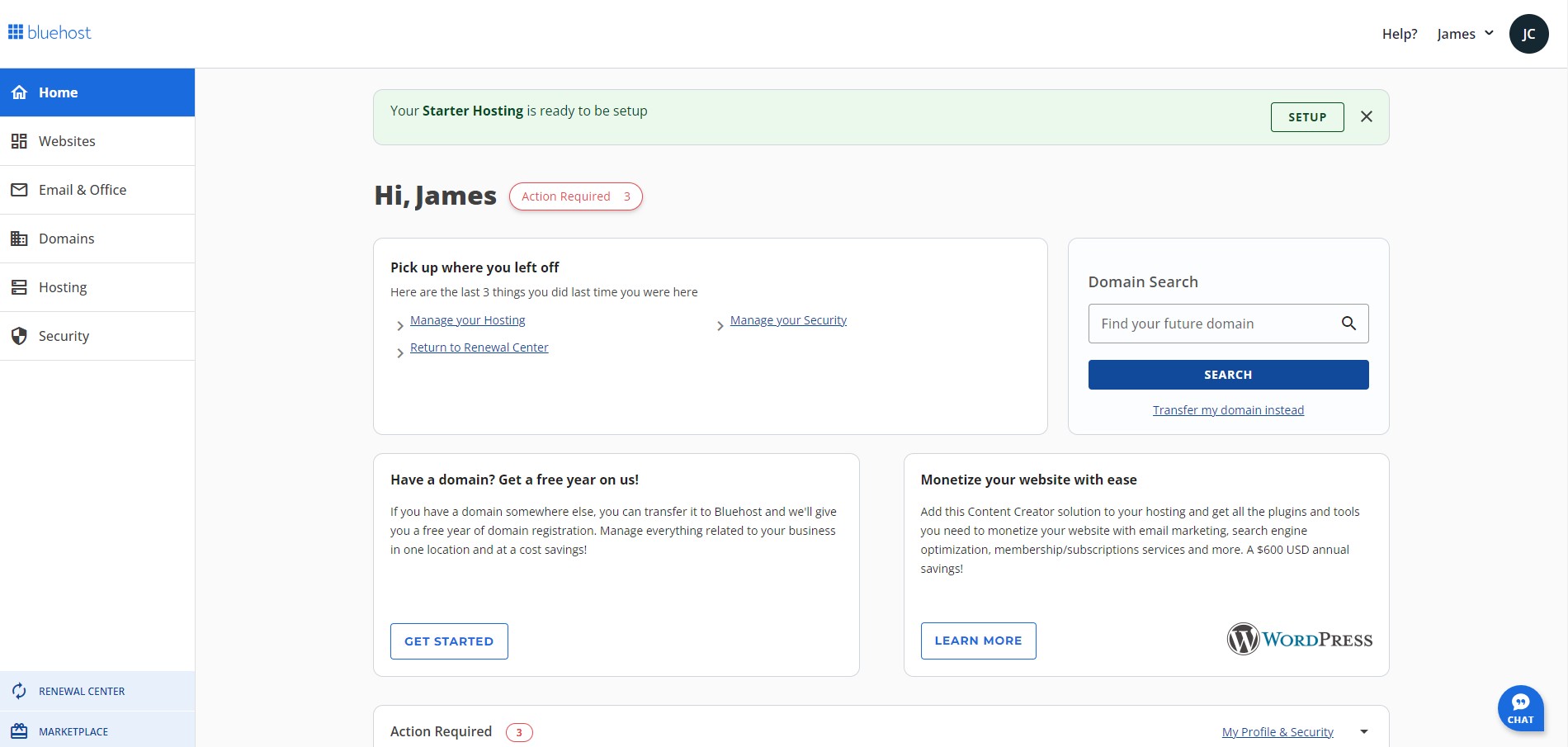Click the Bluehost logo
This screenshot has width=1568, height=747.
[50, 32]
